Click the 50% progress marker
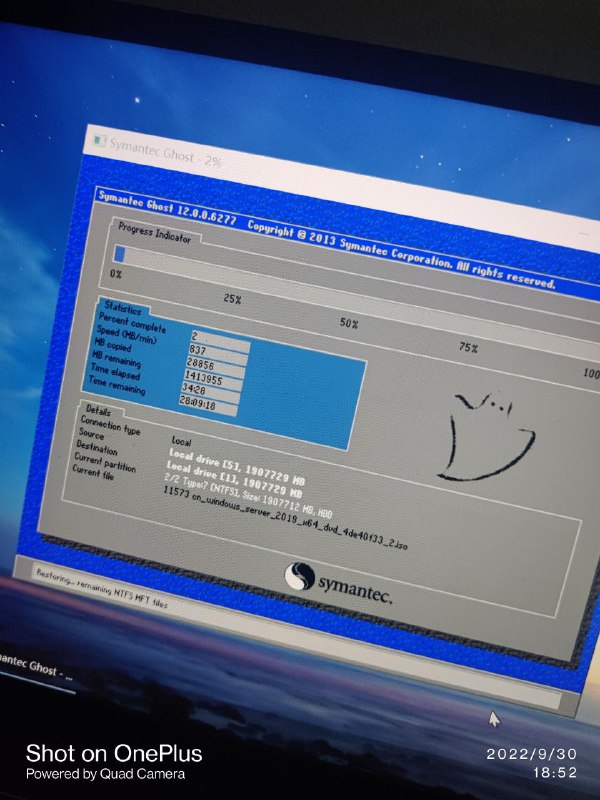The width and height of the screenshot is (600, 800). 349,323
